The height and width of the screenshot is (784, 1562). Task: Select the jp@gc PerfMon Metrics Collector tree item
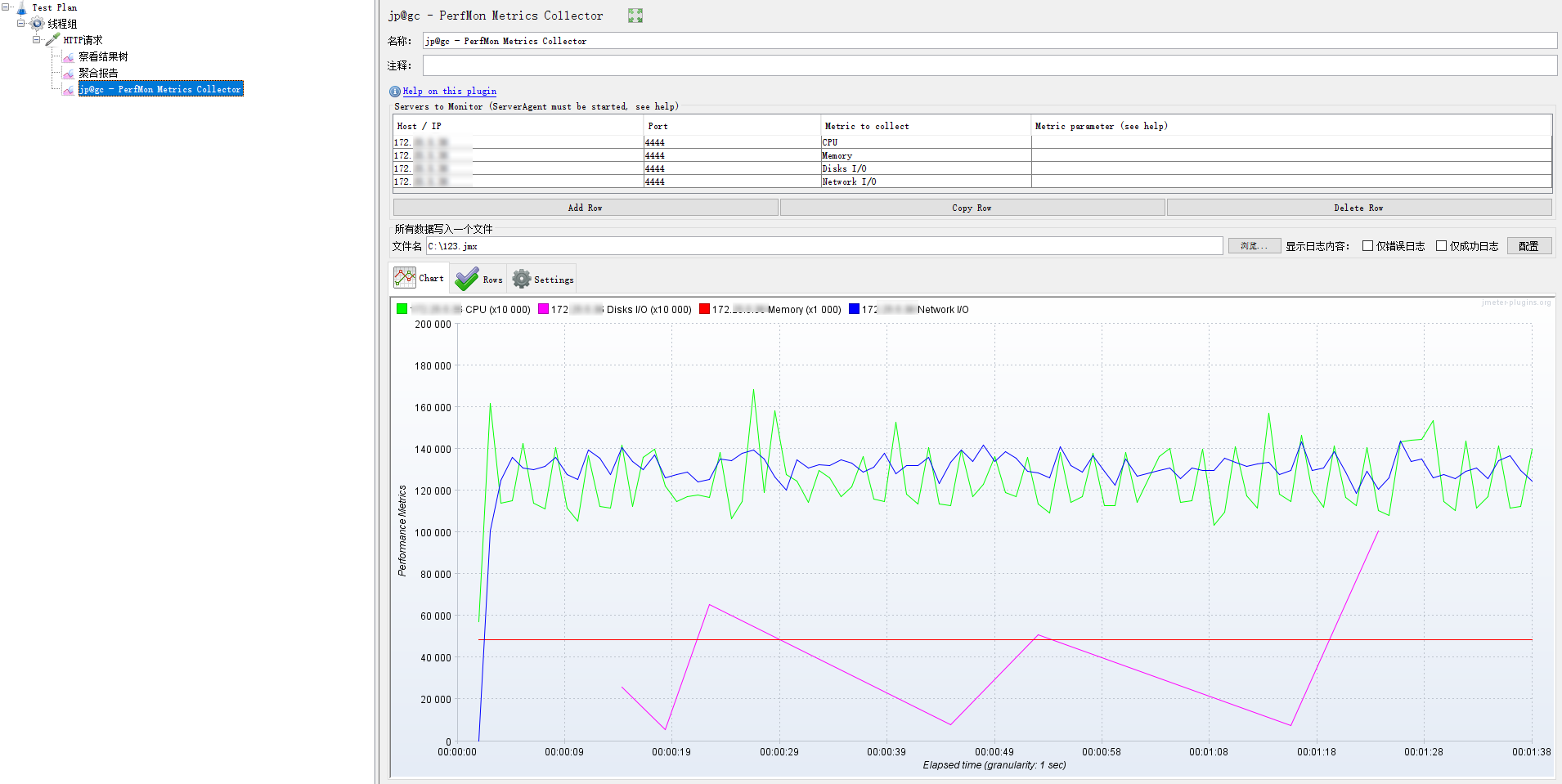click(x=161, y=89)
